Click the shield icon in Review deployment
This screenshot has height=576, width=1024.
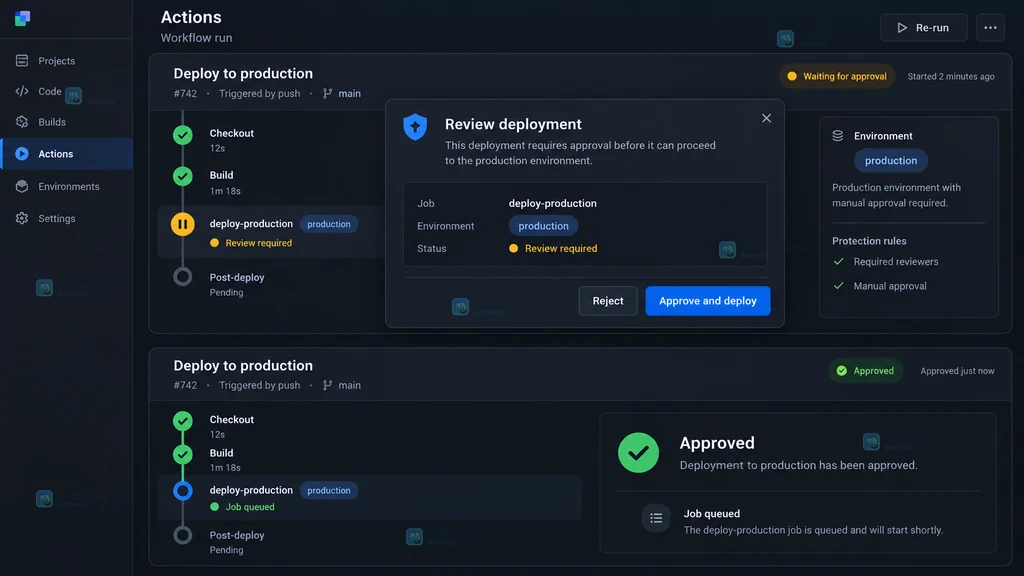pos(415,127)
